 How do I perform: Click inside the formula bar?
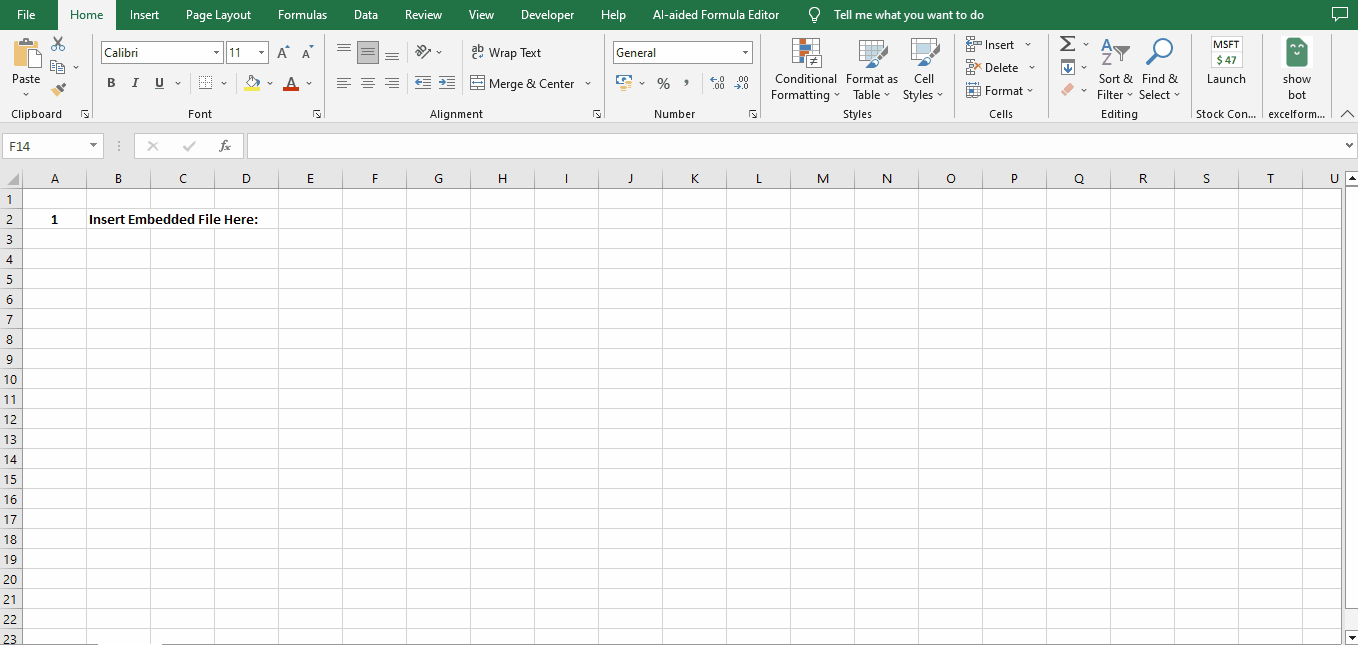click(x=700, y=145)
